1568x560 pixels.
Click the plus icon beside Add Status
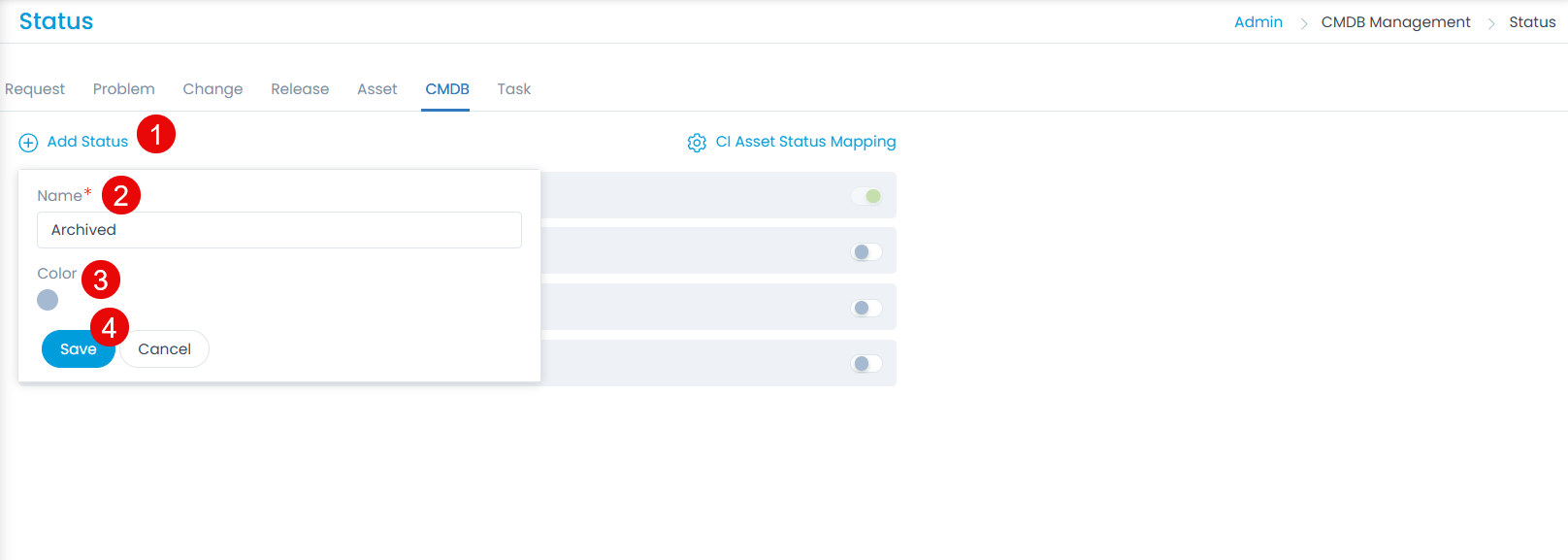coord(28,143)
